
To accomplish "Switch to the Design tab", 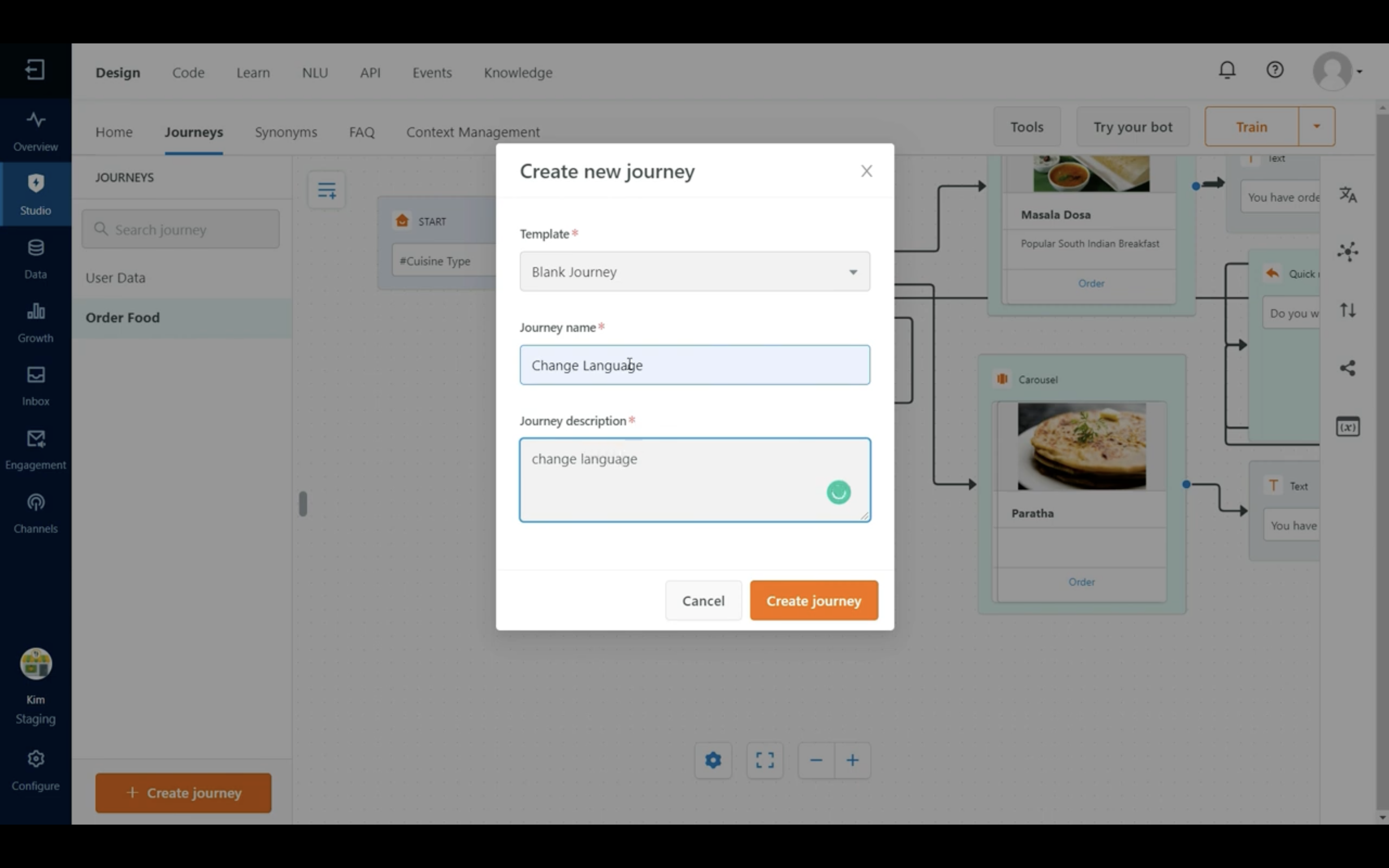I will (x=118, y=72).
